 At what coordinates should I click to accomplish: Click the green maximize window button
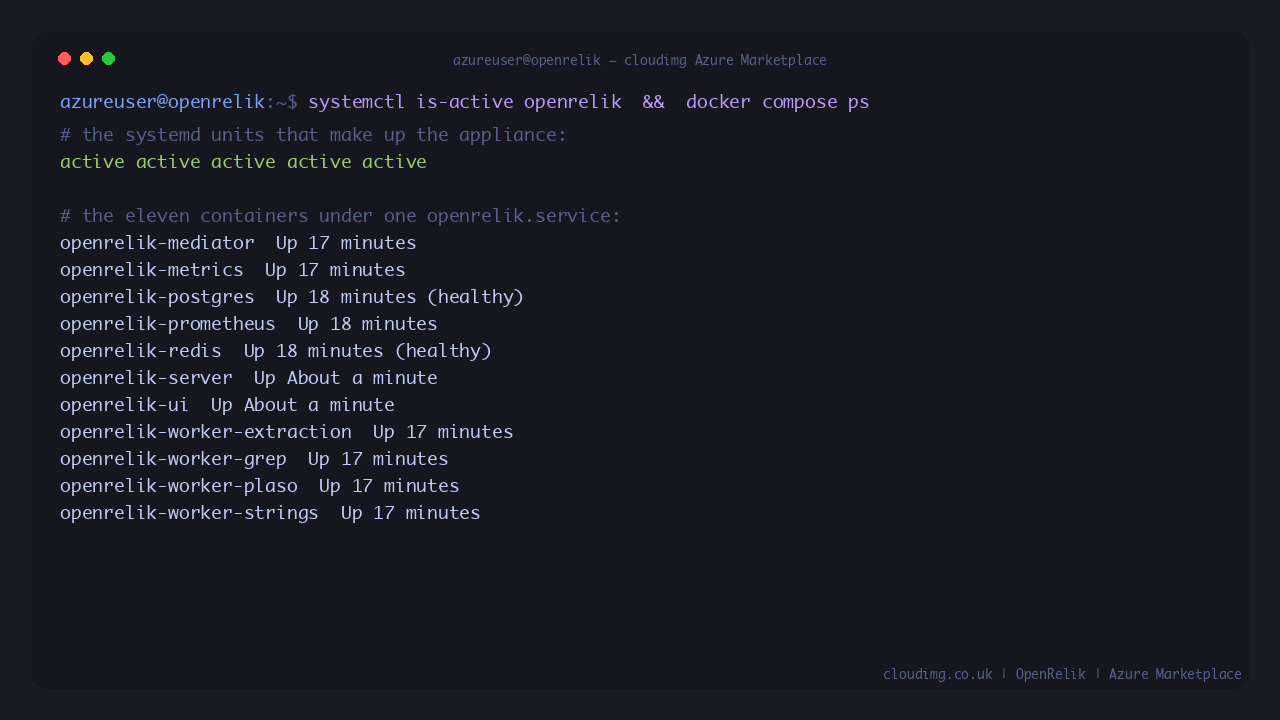pyautogui.click(x=109, y=59)
